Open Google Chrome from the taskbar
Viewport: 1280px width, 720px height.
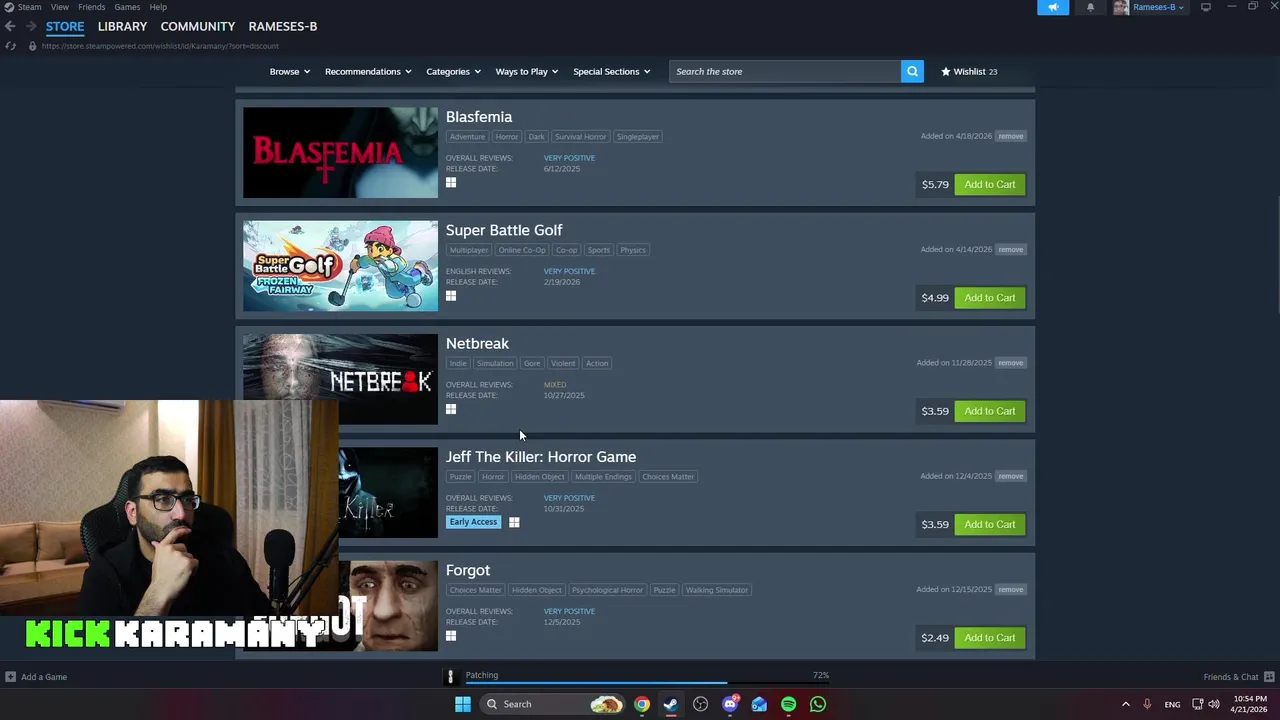click(641, 704)
